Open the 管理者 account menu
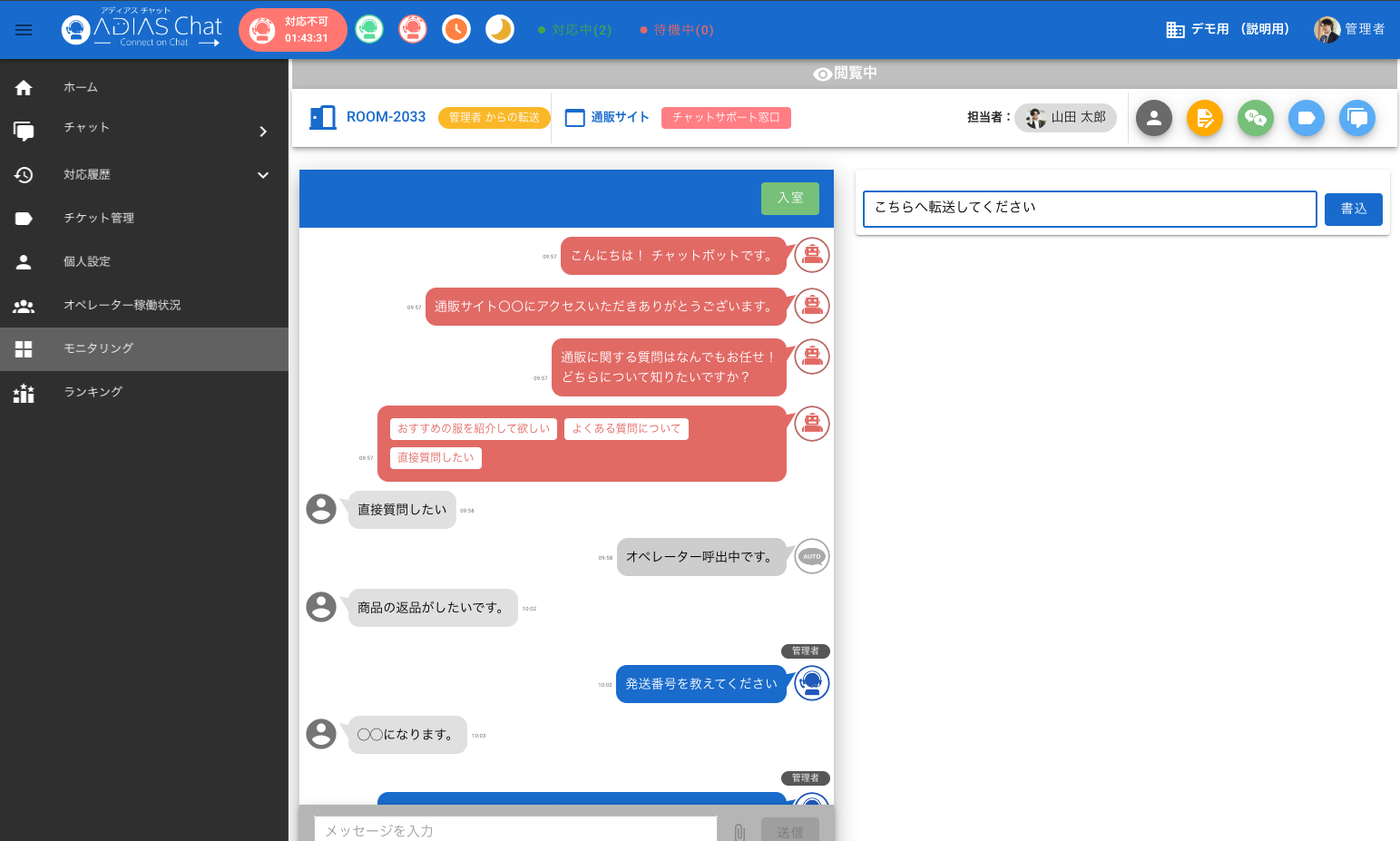 coord(1349,29)
